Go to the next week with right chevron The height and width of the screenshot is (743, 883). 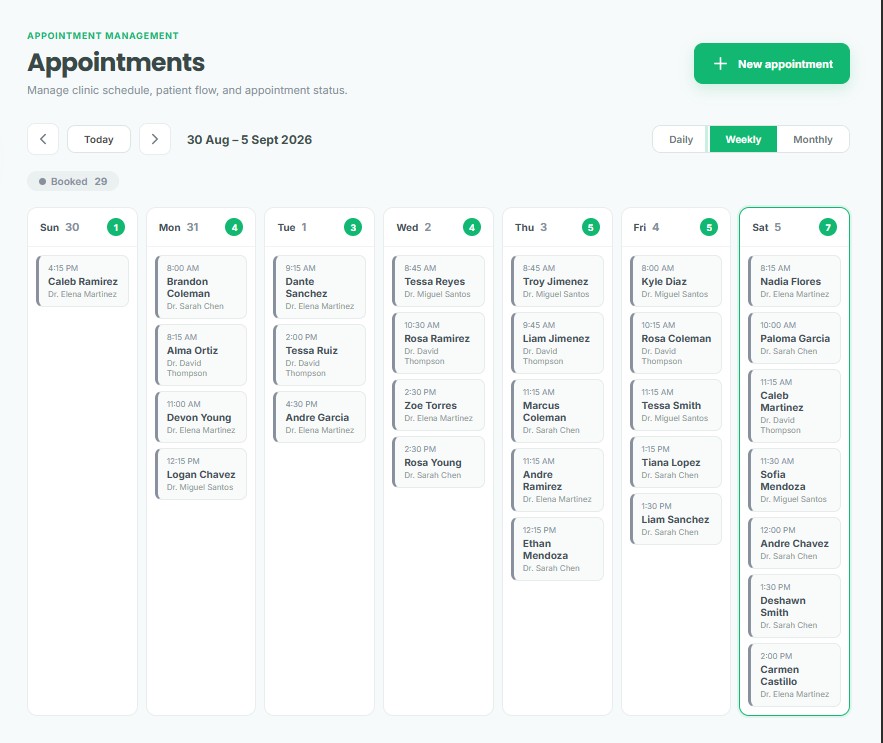(x=155, y=139)
